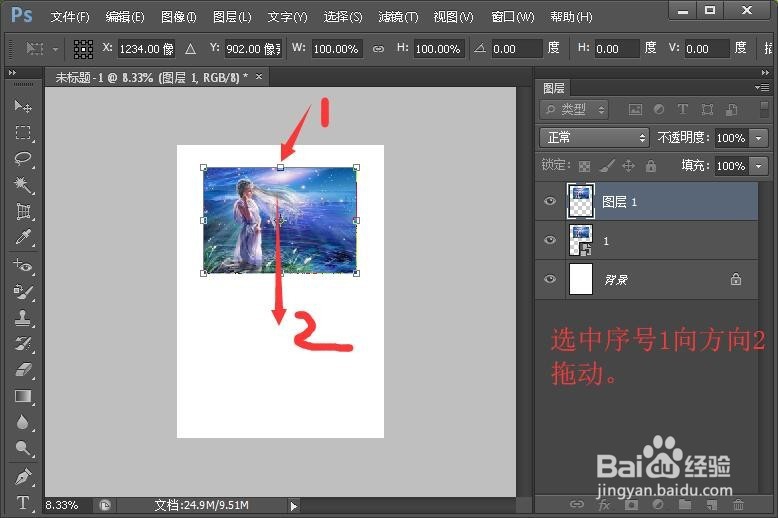Screen dimensions: 778x518
Task: Select the Move tool in the toolbar
Action: (22, 106)
